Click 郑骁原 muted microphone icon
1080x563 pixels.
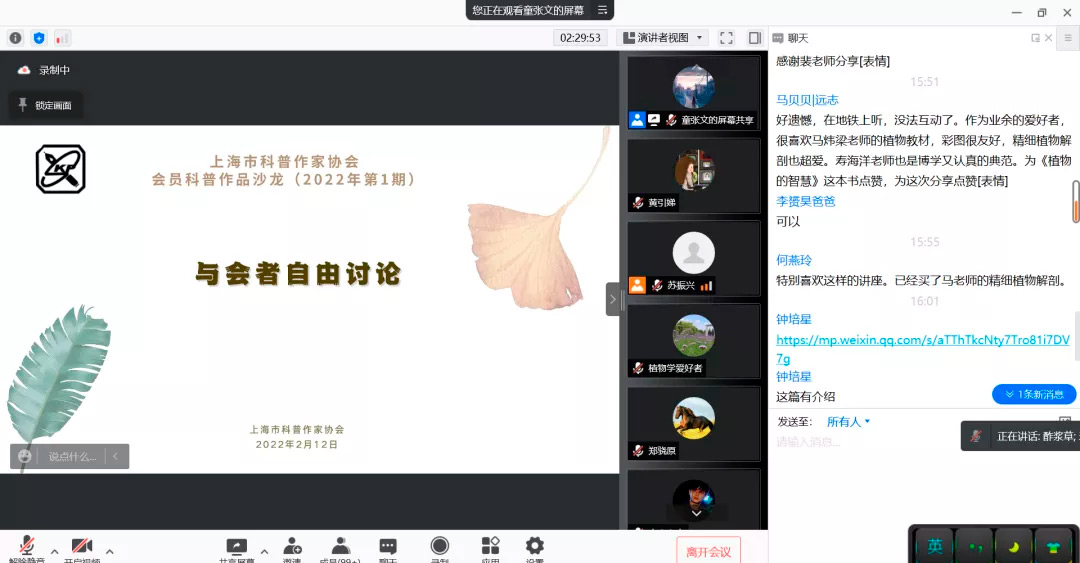tap(638, 451)
